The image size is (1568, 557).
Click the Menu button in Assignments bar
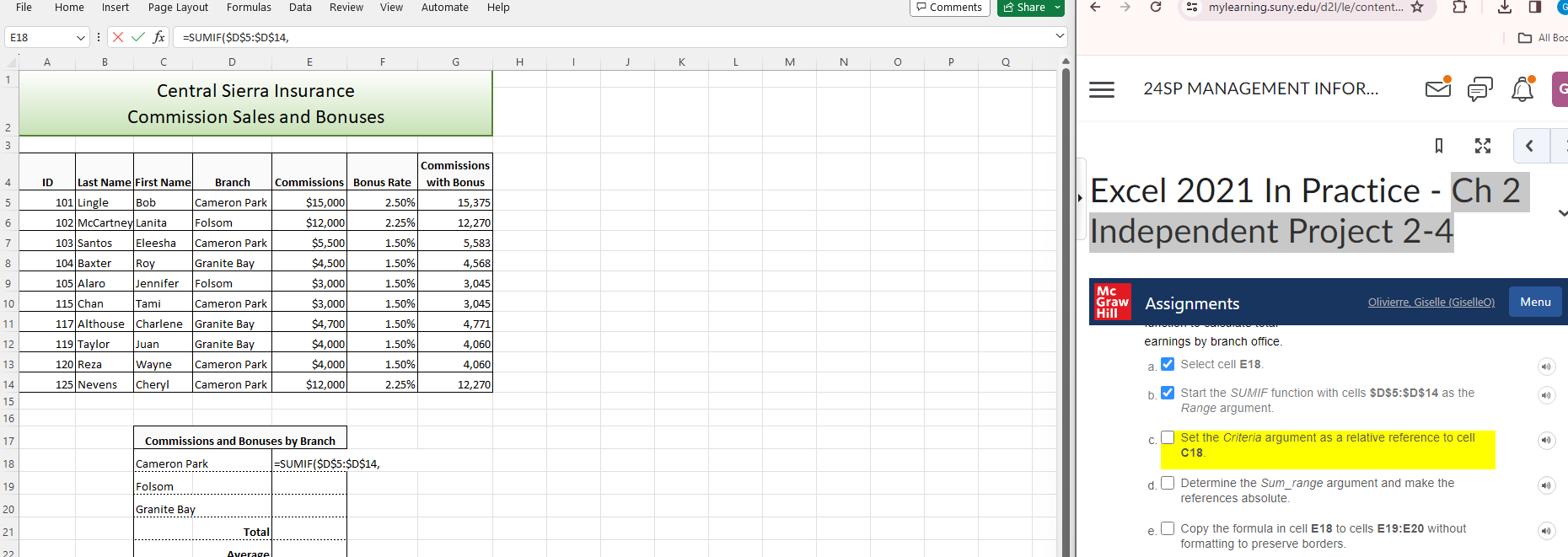click(x=1535, y=302)
